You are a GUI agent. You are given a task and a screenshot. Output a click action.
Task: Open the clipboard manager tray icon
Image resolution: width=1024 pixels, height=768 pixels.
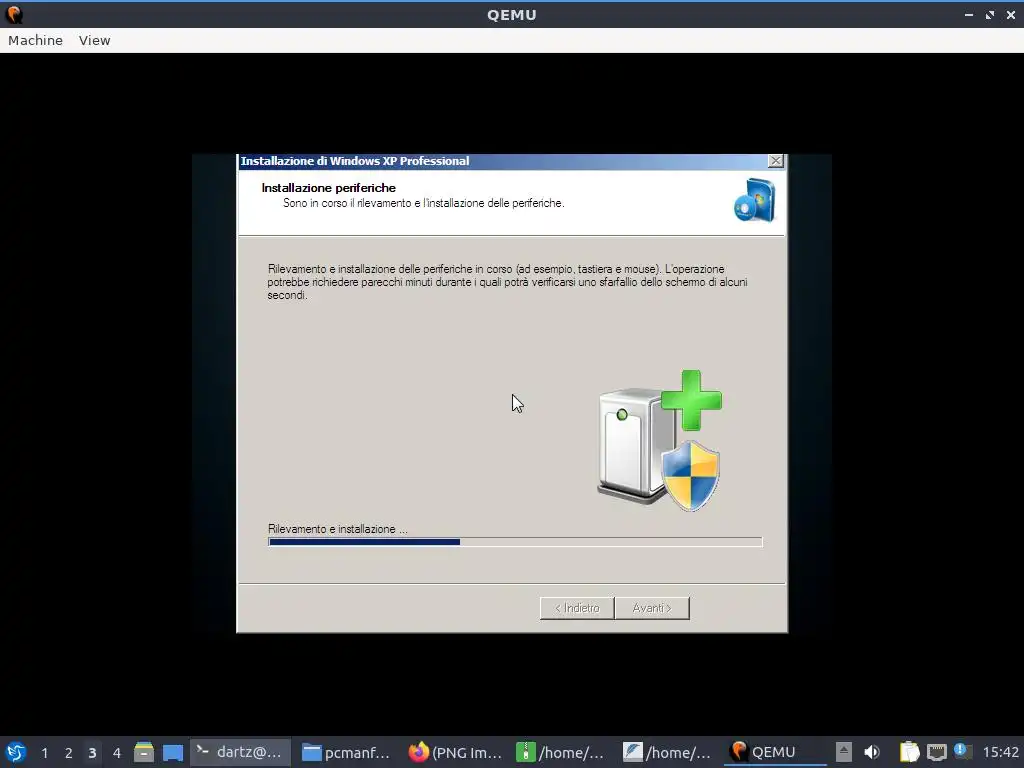[909, 752]
